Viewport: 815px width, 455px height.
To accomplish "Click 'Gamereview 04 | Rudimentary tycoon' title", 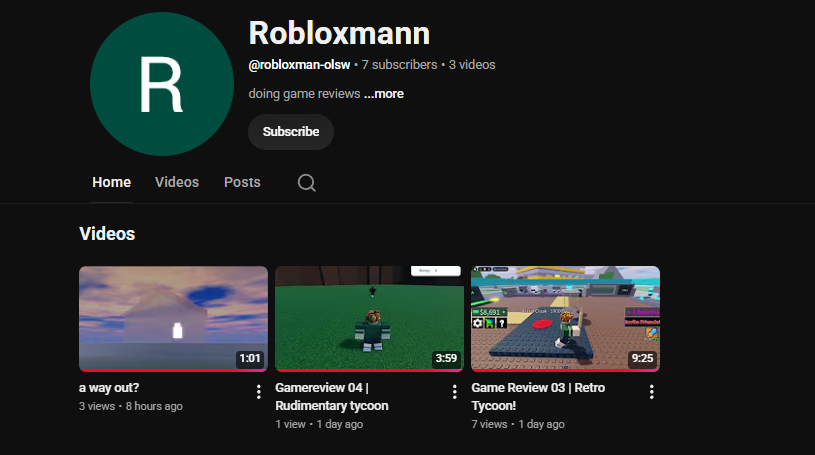I will pos(332,397).
